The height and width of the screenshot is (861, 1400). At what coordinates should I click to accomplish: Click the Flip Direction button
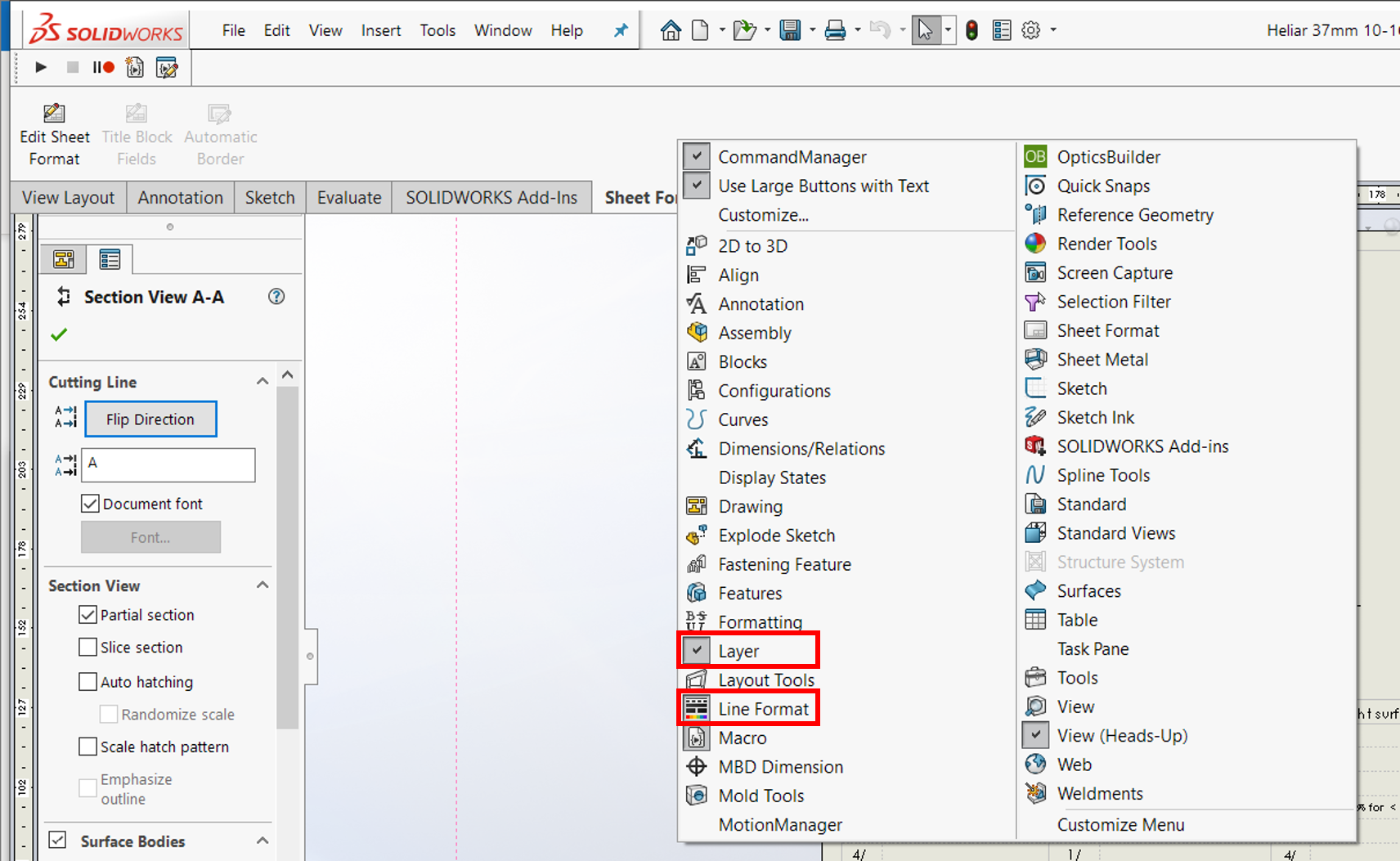[x=150, y=419]
